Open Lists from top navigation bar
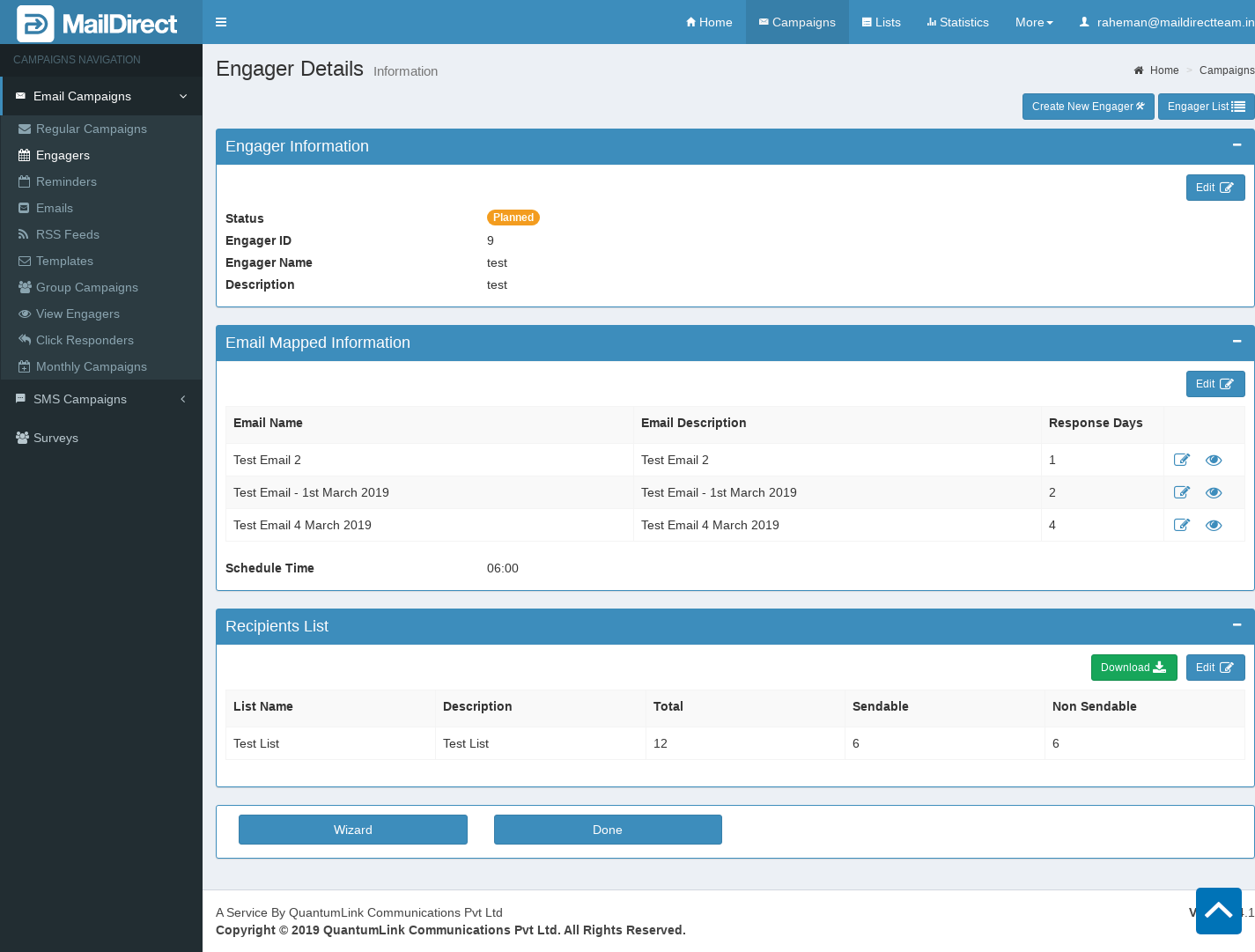The width and height of the screenshot is (1255, 952). [x=881, y=22]
